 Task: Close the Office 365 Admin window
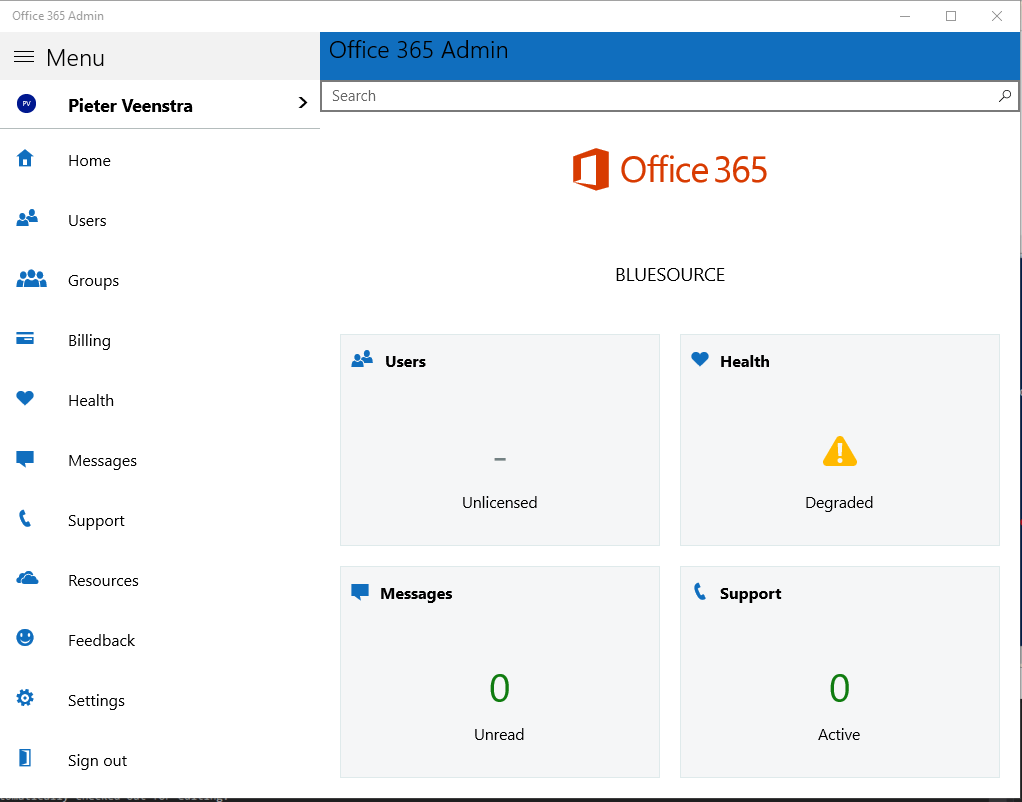(997, 16)
